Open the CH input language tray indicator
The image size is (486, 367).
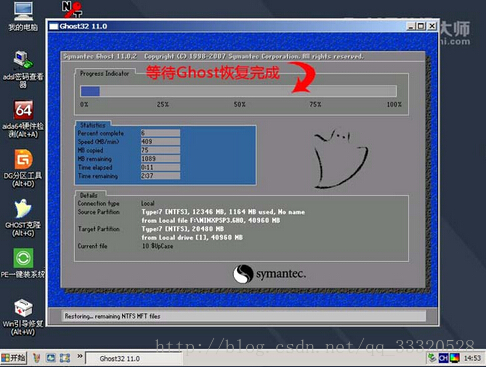pos(443,358)
